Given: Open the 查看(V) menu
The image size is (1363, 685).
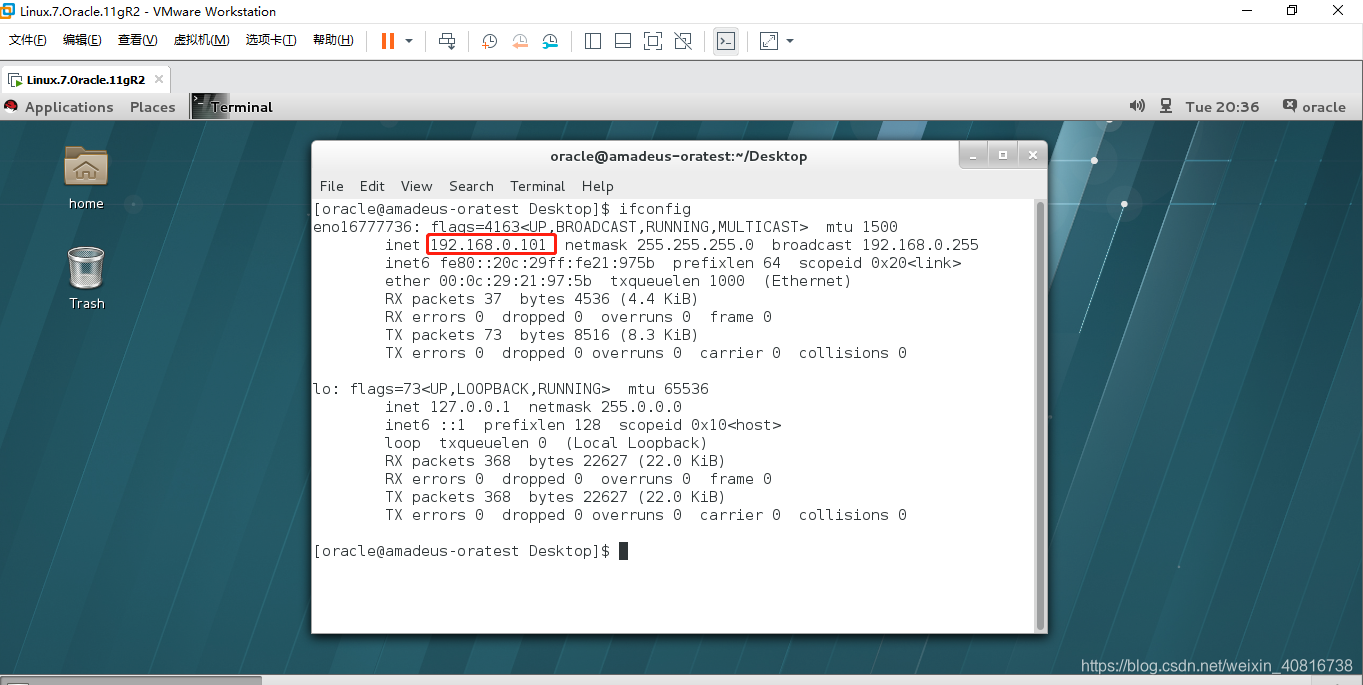Looking at the screenshot, I should click(138, 40).
